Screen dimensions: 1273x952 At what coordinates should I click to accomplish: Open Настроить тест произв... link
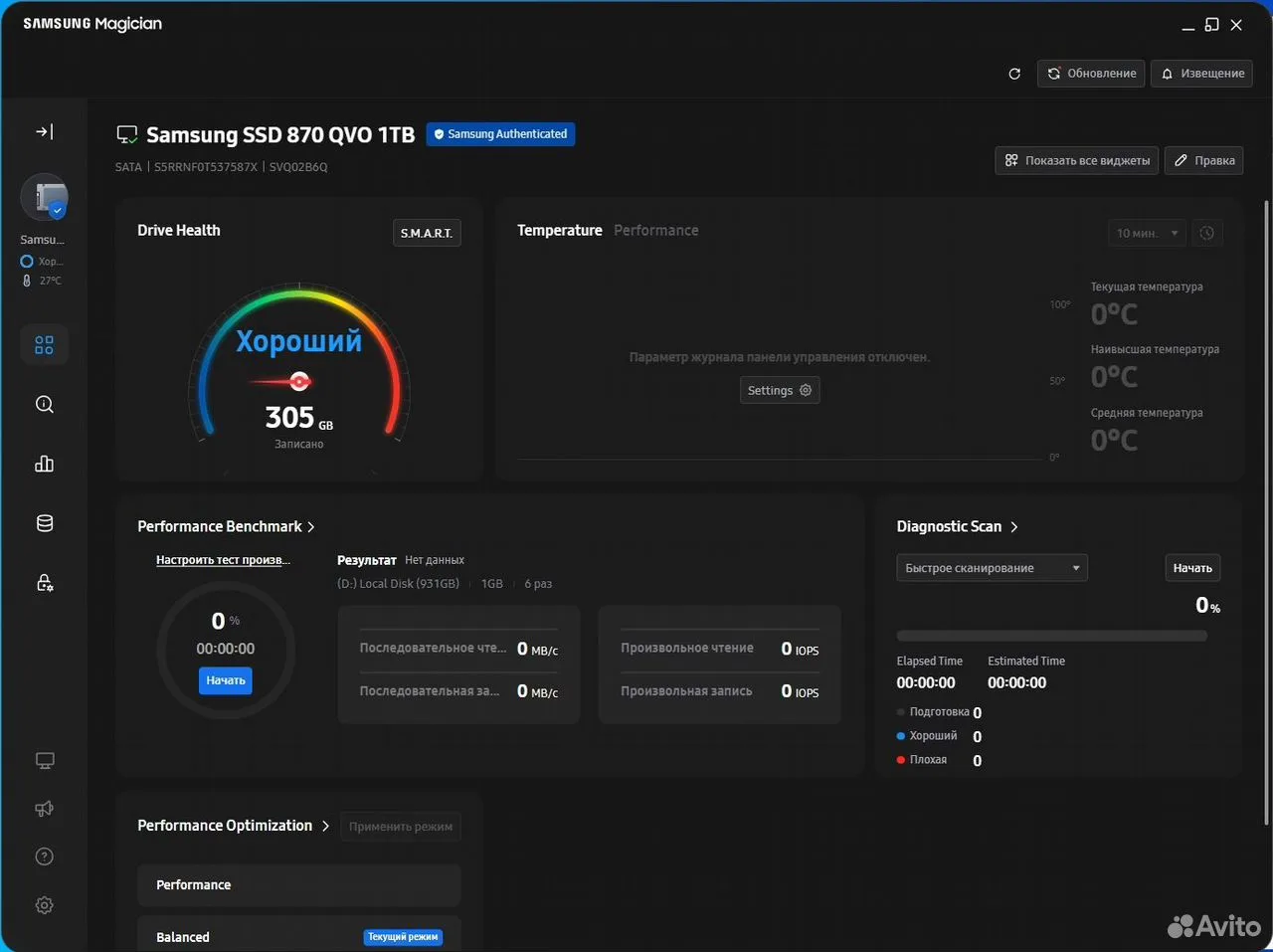coord(223,560)
